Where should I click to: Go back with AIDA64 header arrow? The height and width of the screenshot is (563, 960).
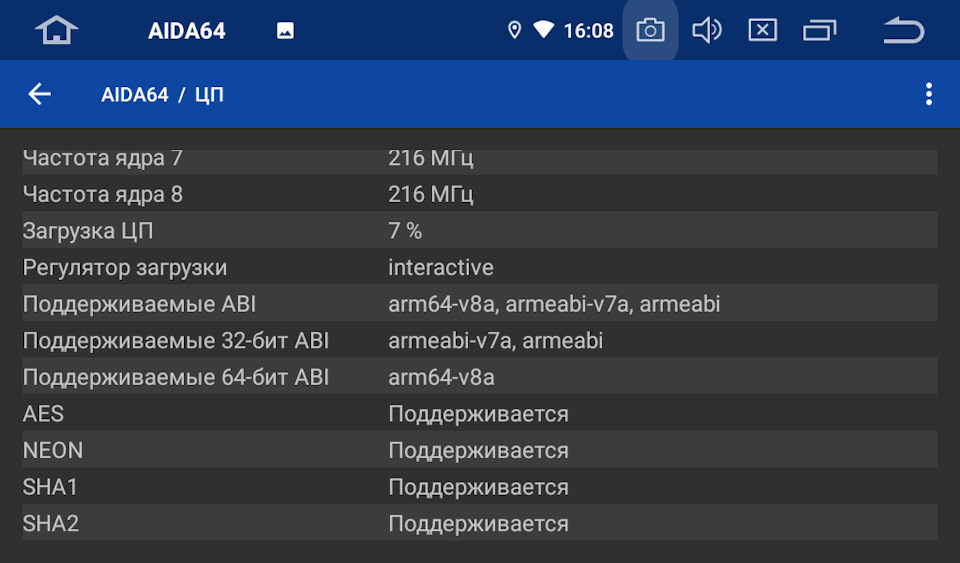(39, 94)
